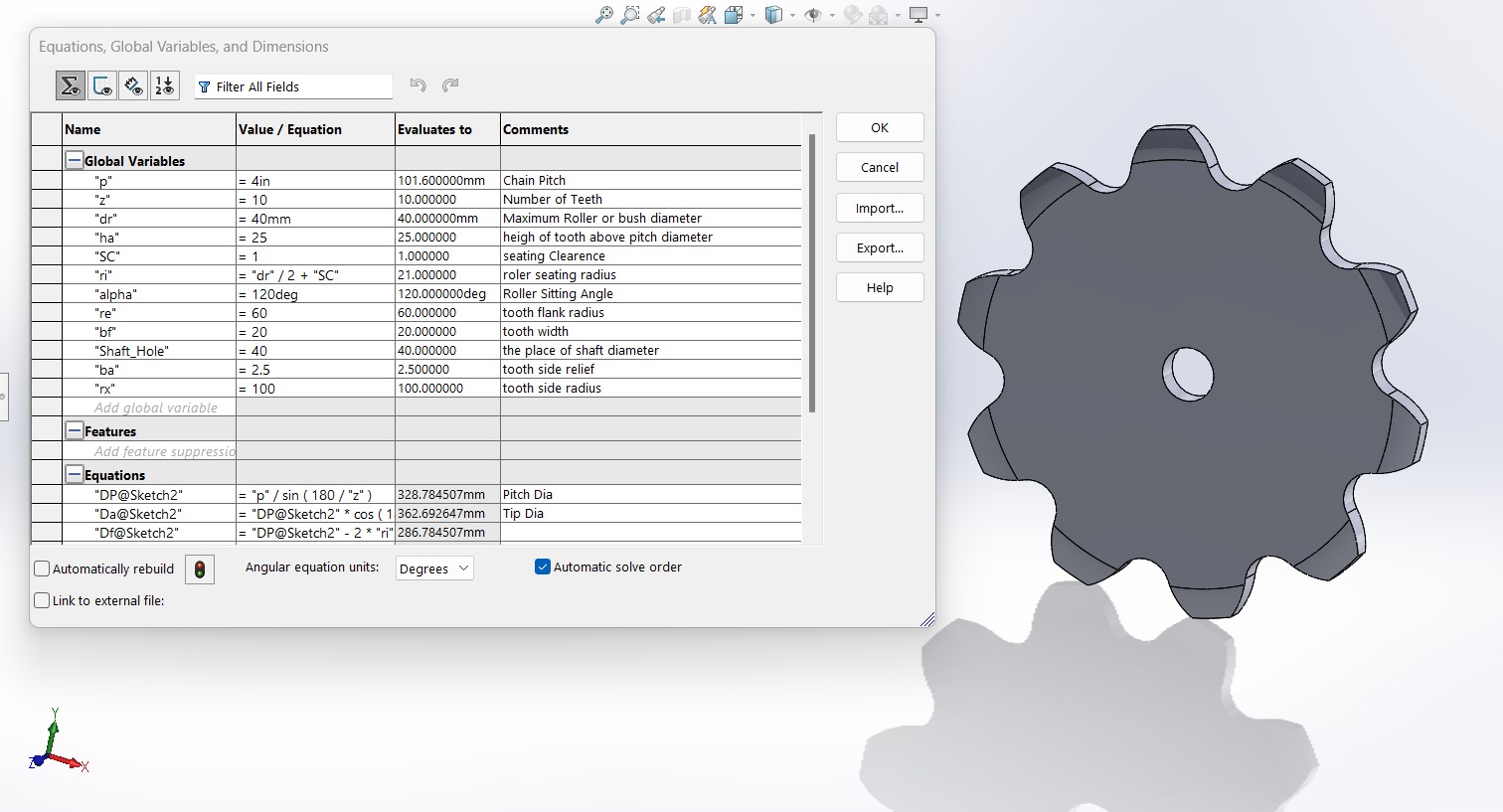Open Apply Scene dropdown arrow

tap(898, 16)
